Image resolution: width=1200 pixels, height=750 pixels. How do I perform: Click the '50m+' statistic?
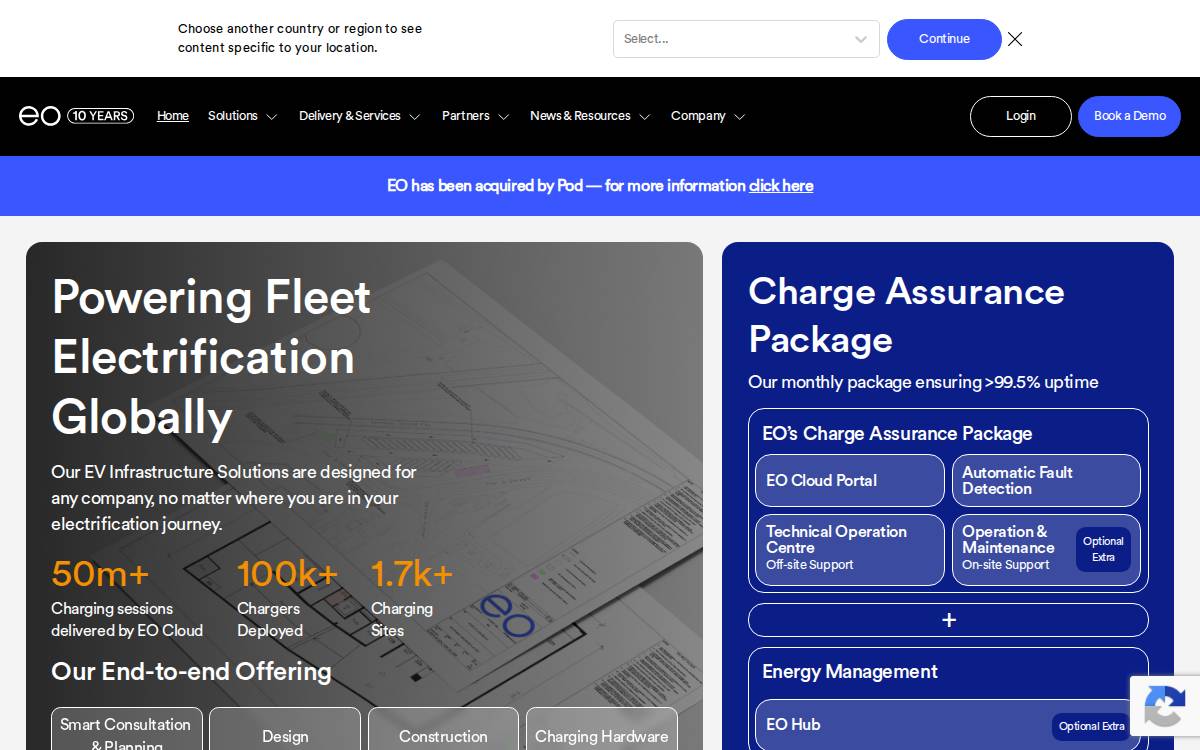tap(100, 574)
